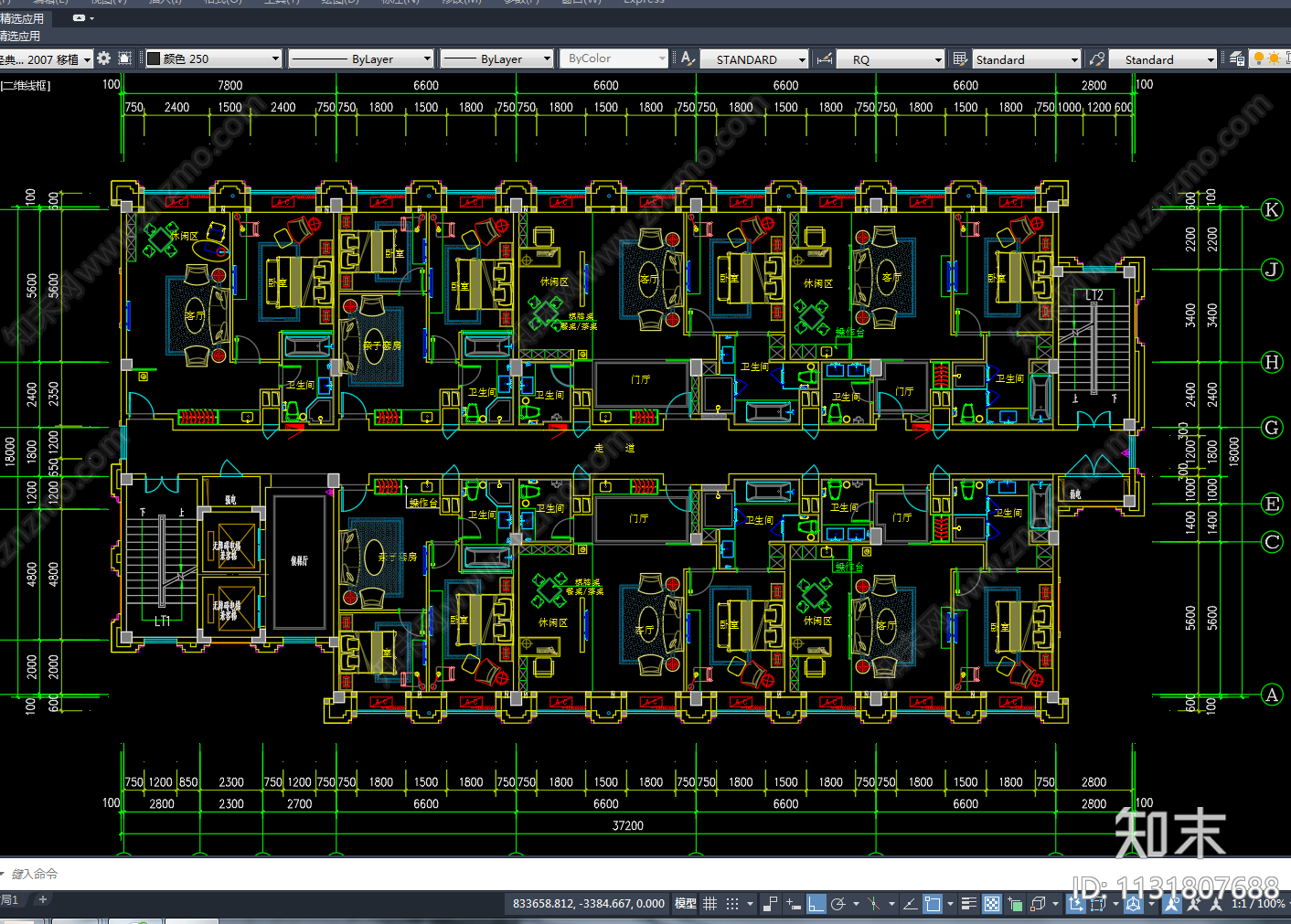Click the ribbon minimize toggle icon

click(x=80, y=18)
